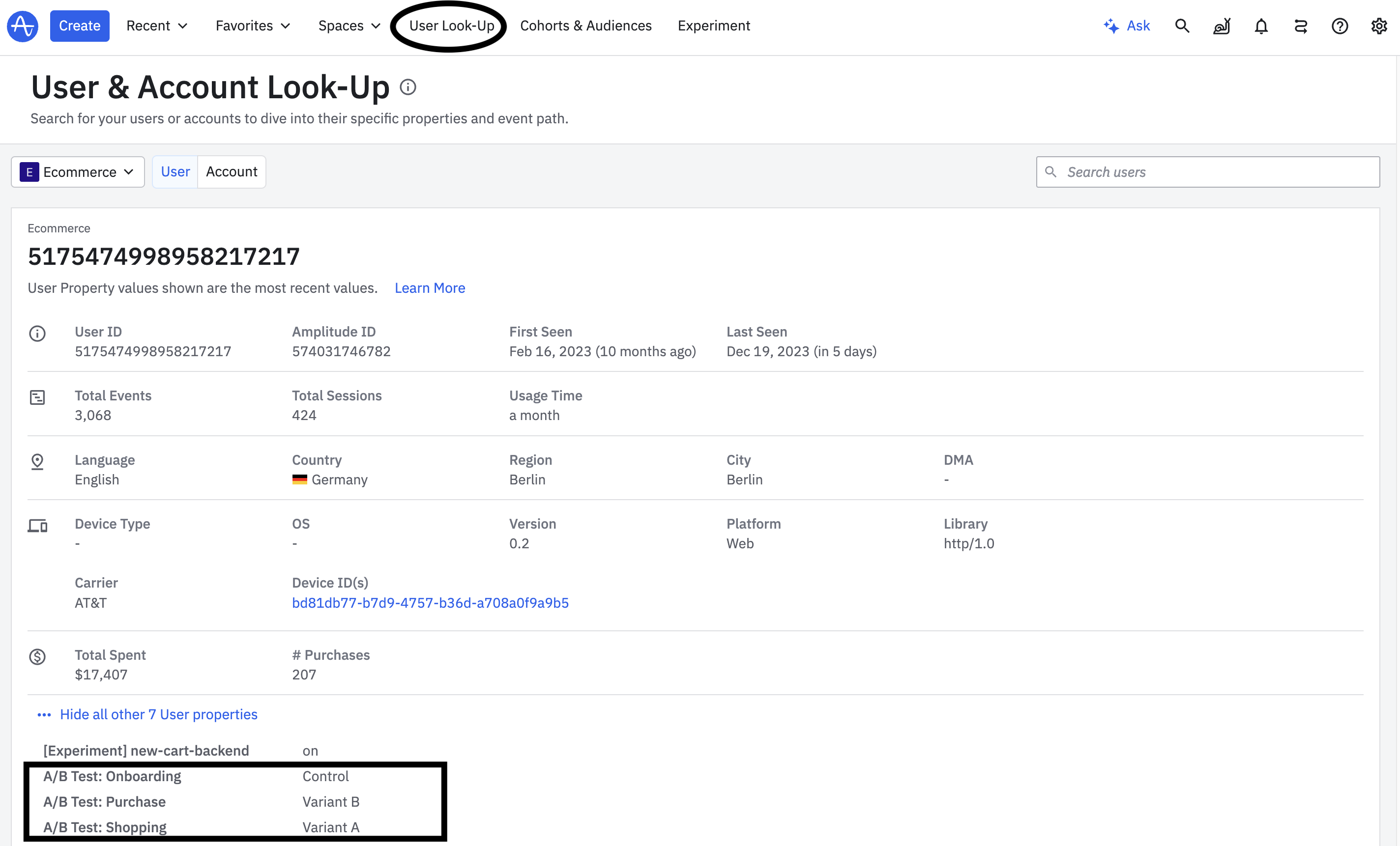1400x846 pixels.
Task: Open the Learn More link
Action: 430,288
